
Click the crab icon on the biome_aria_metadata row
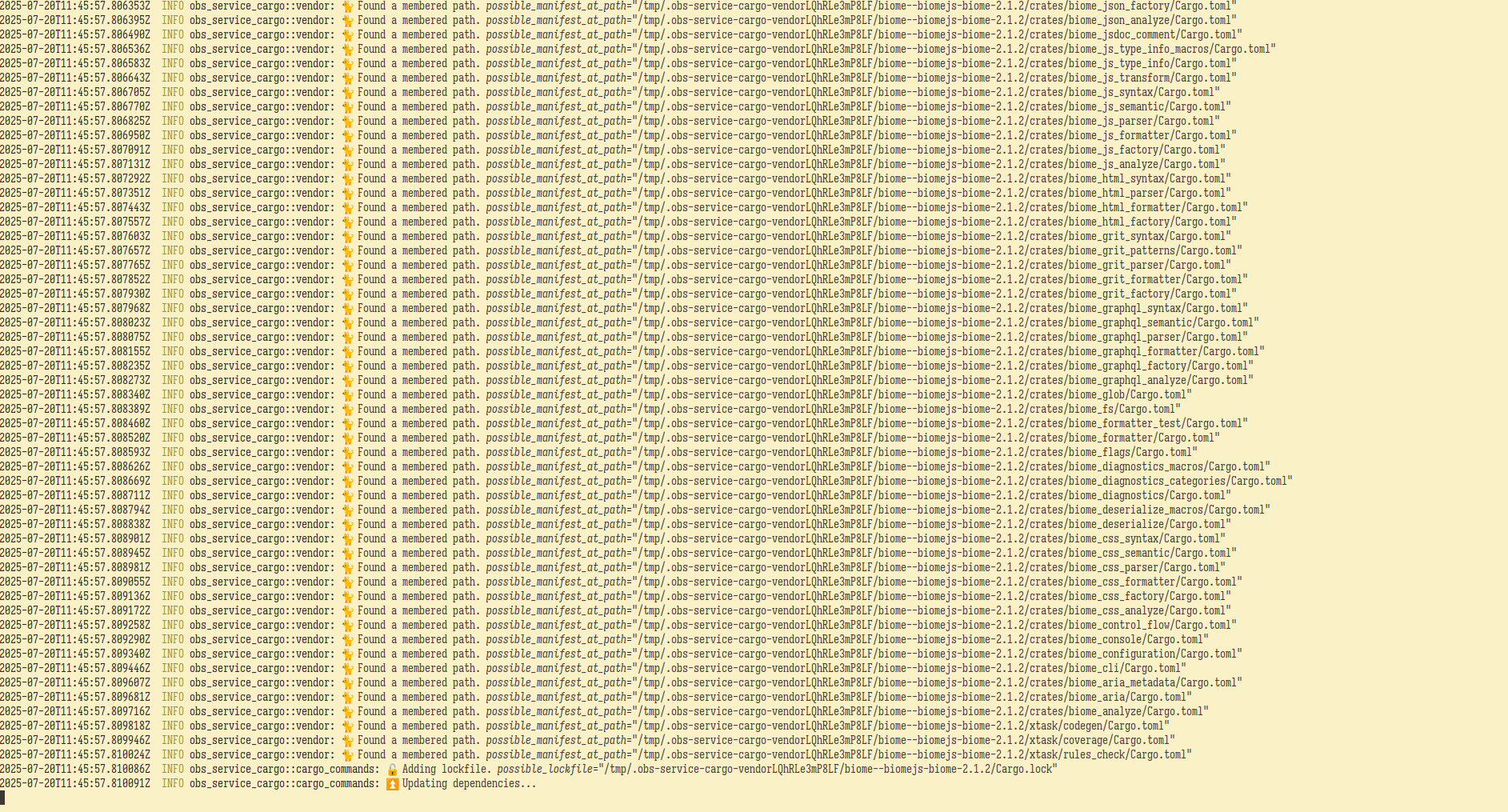coord(347,682)
